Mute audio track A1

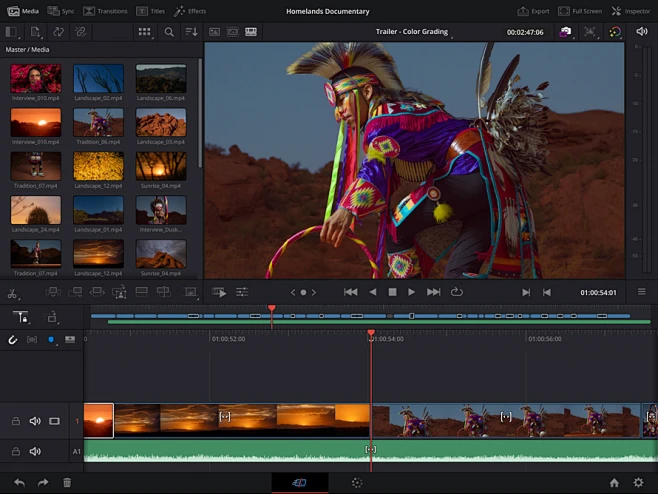(35, 451)
